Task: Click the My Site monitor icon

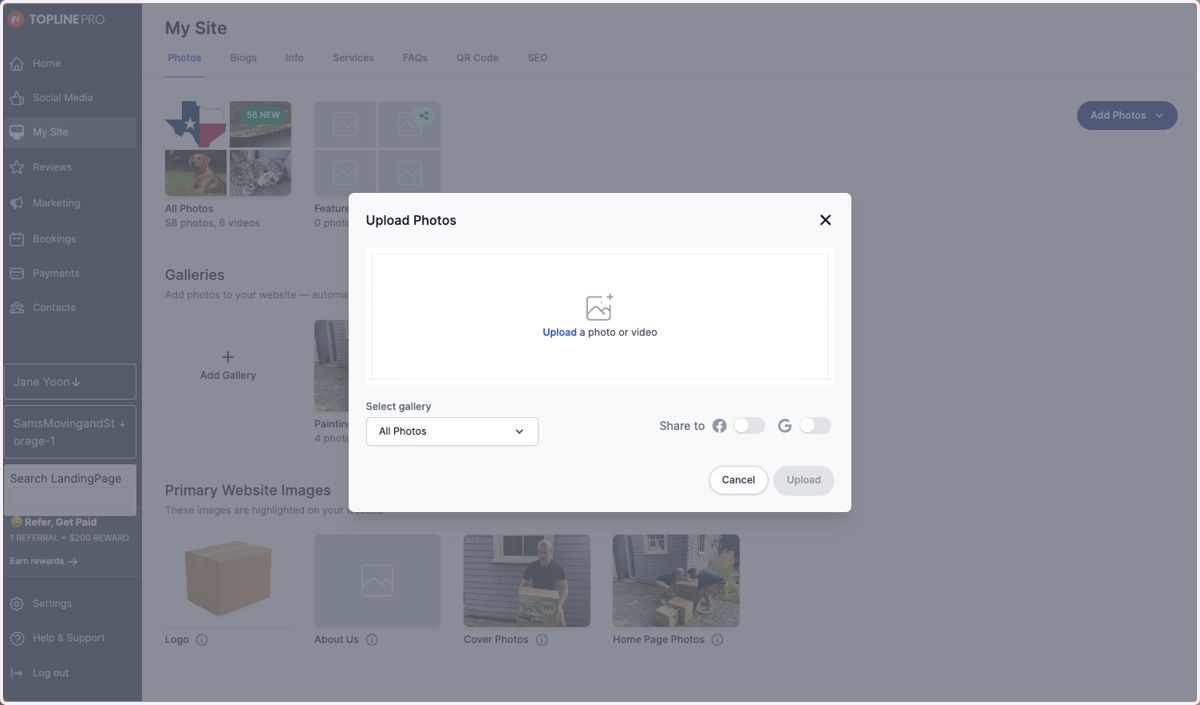Action: point(17,132)
